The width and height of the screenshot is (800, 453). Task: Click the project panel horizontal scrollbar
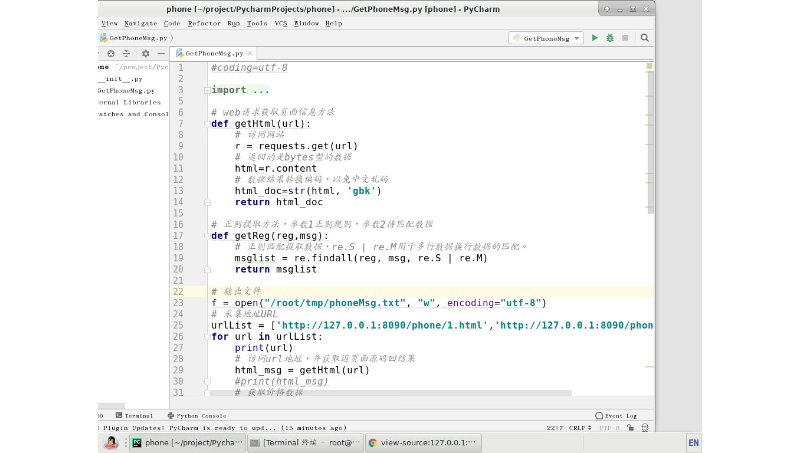[x=111, y=407]
